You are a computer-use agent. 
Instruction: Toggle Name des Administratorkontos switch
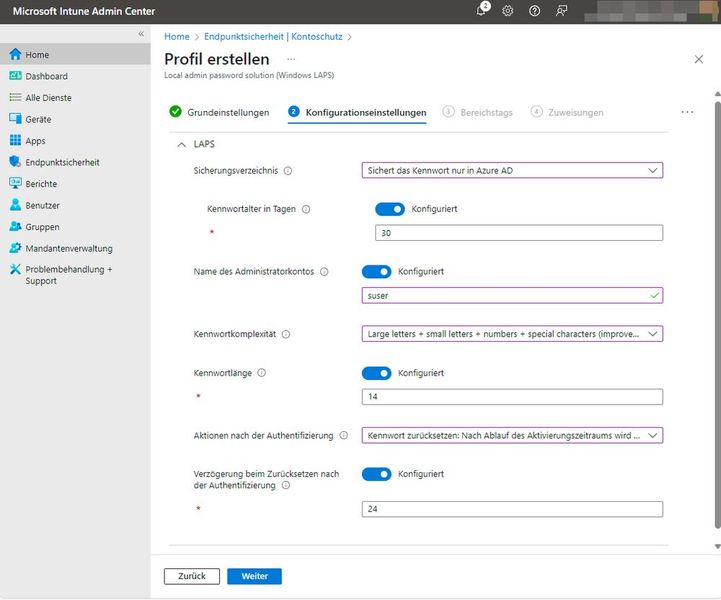pyautogui.click(x=376, y=272)
